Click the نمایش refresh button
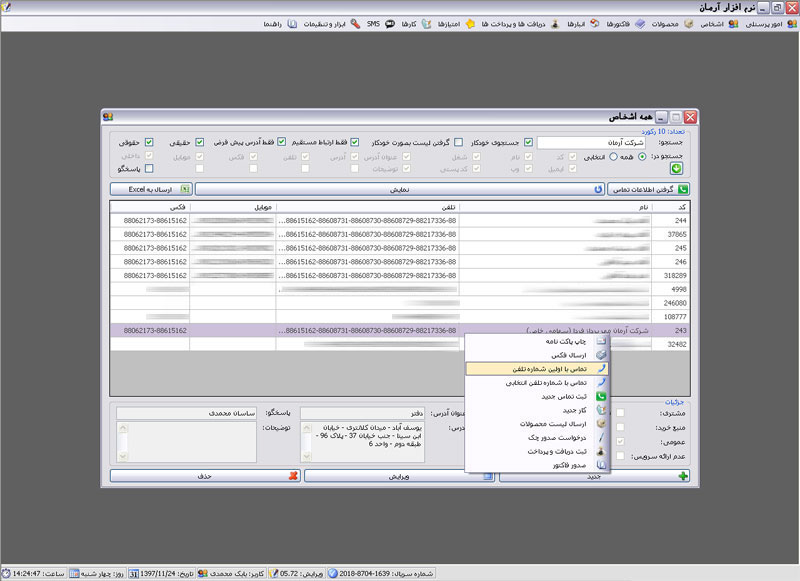The width and height of the screenshot is (800, 581). pos(399,189)
